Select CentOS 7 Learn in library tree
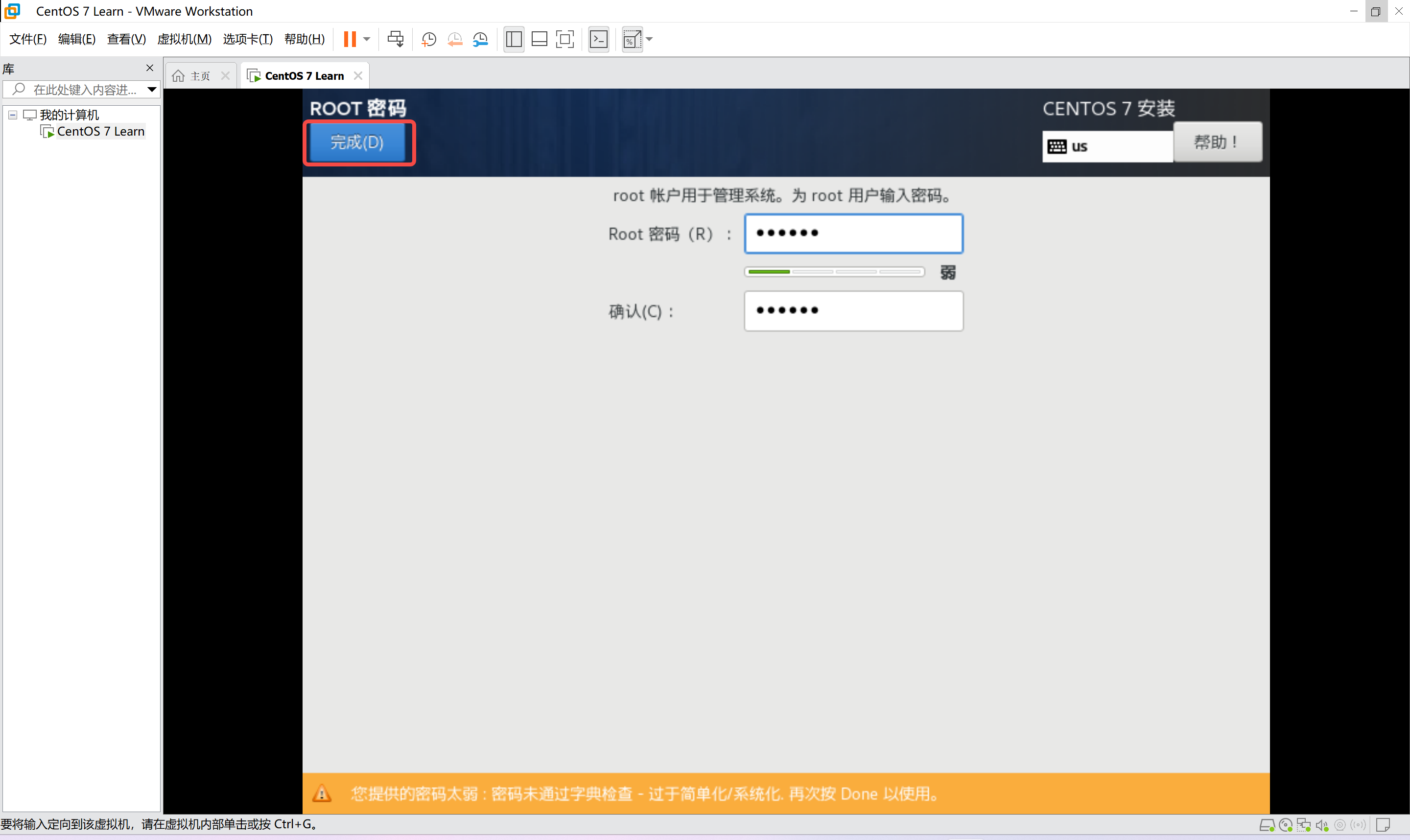The image size is (1410, 840). point(101,131)
